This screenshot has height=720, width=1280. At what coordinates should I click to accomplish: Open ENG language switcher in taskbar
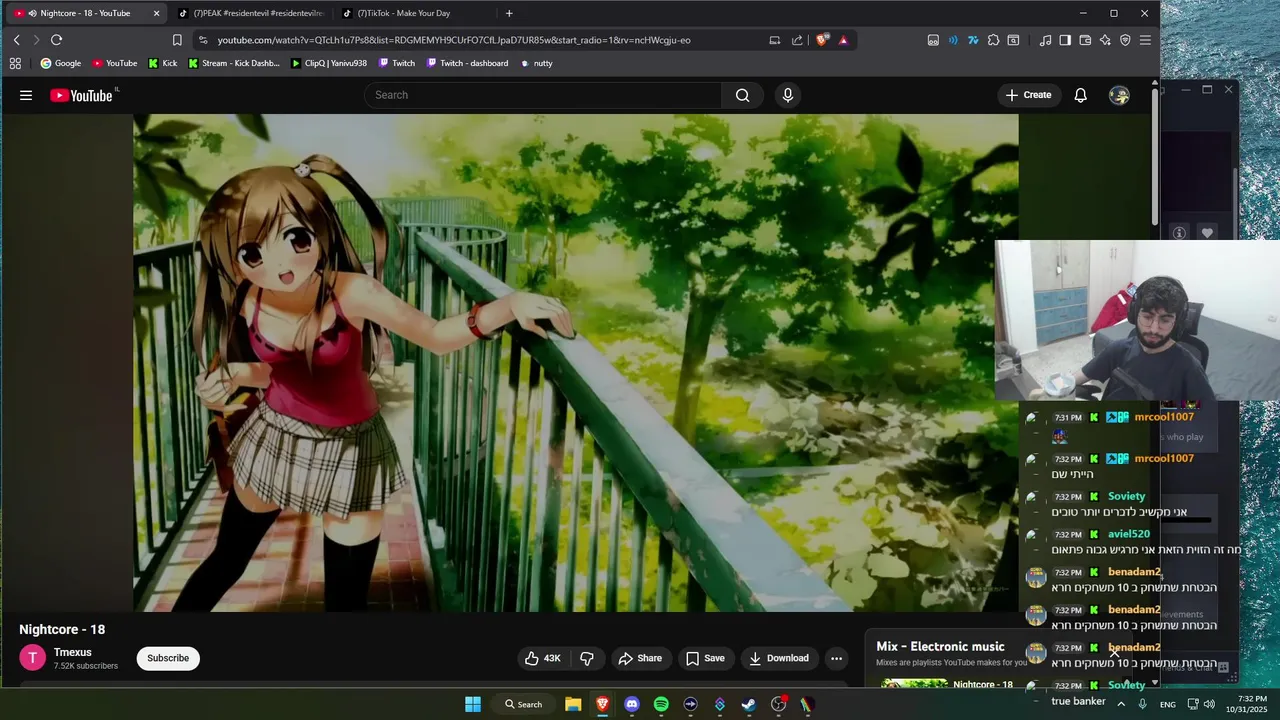[1167, 705]
